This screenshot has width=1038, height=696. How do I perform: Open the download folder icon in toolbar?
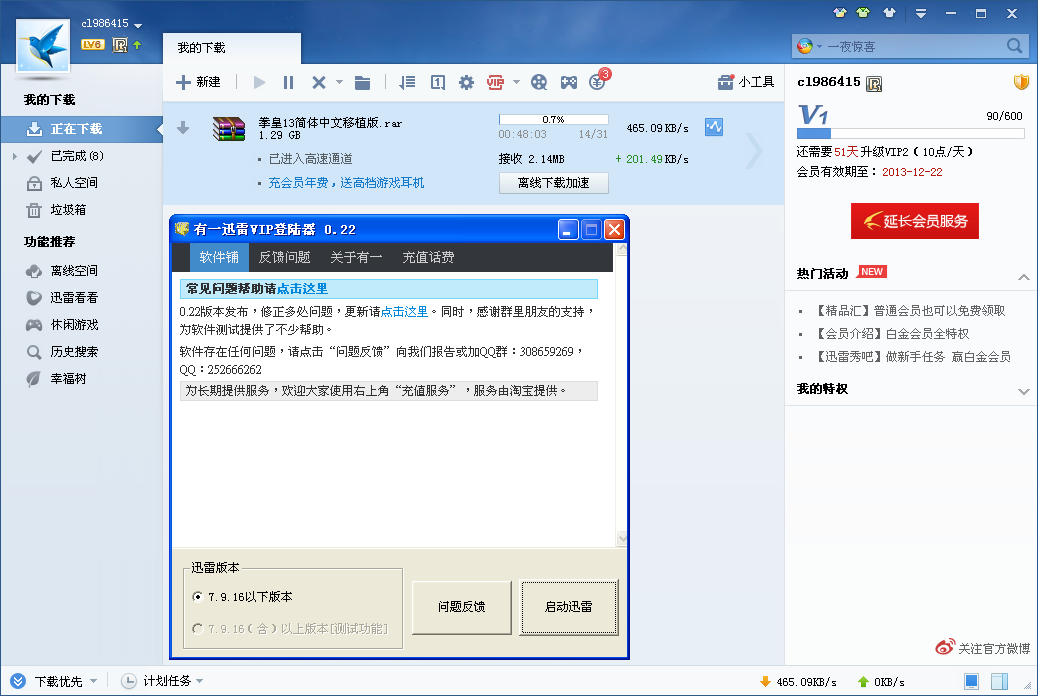(x=362, y=82)
